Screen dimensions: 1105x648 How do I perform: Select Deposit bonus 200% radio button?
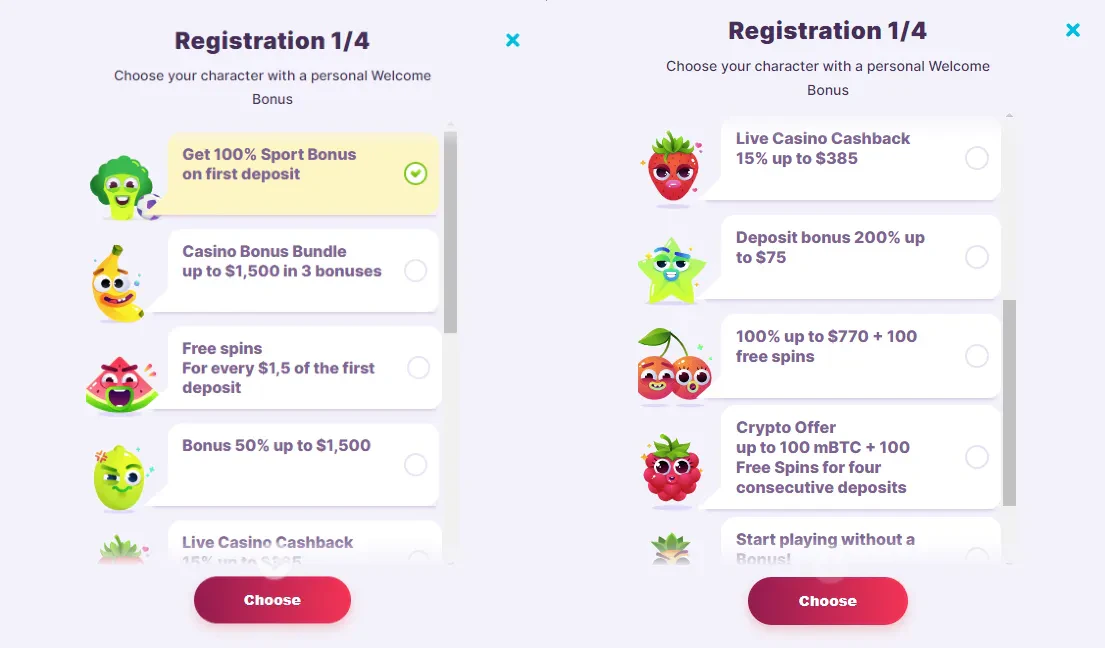977,257
